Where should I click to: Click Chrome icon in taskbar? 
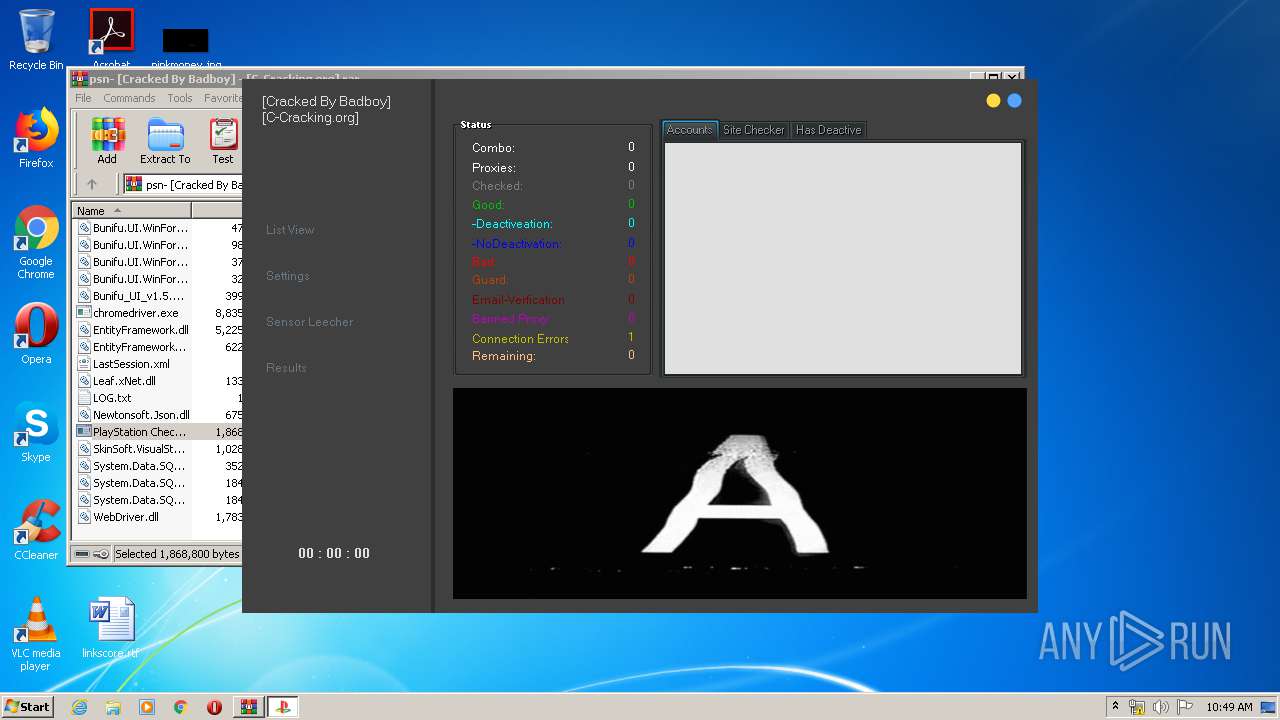(180, 707)
